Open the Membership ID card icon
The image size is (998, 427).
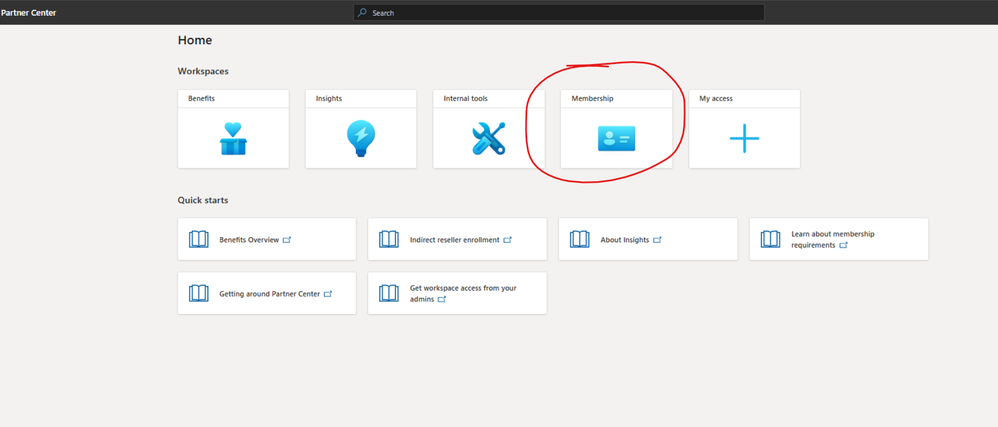click(x=616, y=138)
